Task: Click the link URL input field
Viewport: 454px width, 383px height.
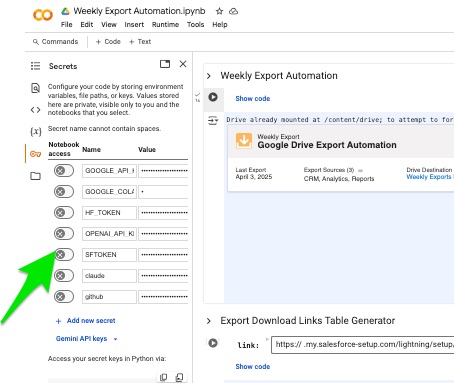Action: point(363,345)
